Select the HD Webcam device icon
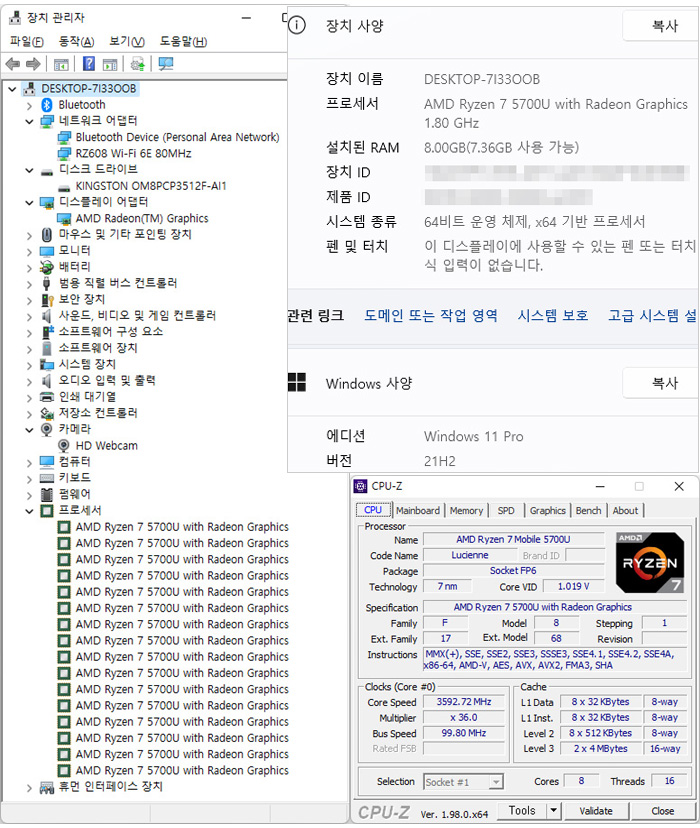This screenshot has width=700, height=828. (63, 446)
